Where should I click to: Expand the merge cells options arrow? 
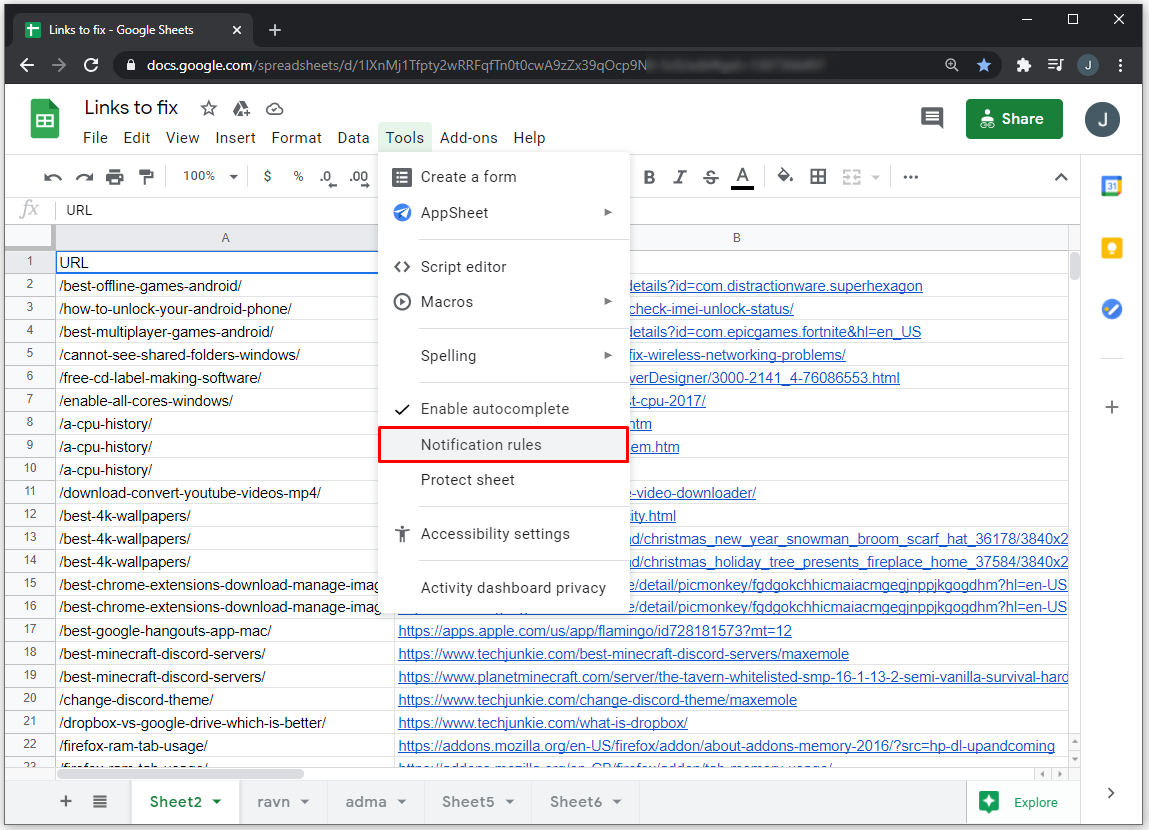pyautogui.click(x=876, y=177)
